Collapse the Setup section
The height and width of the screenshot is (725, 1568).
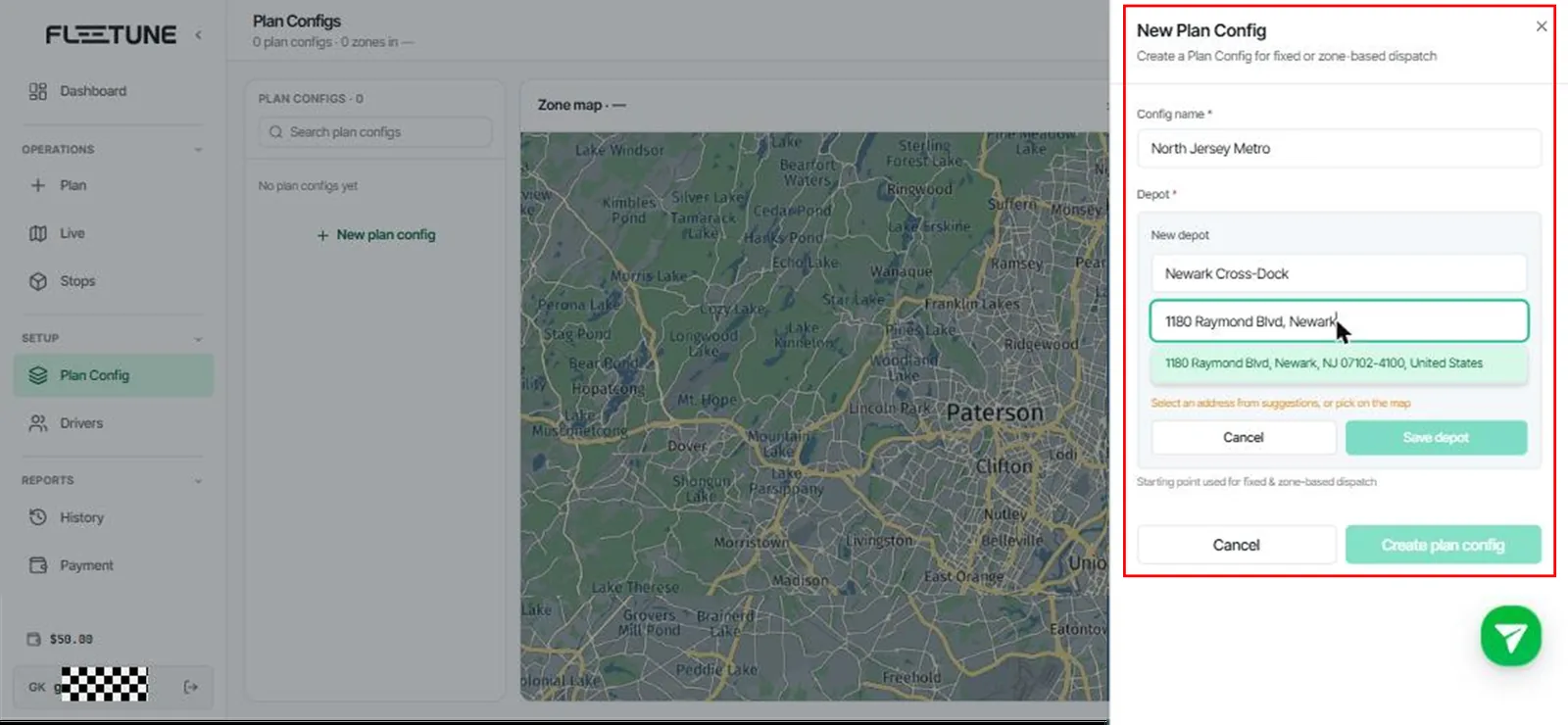[198, 339]
